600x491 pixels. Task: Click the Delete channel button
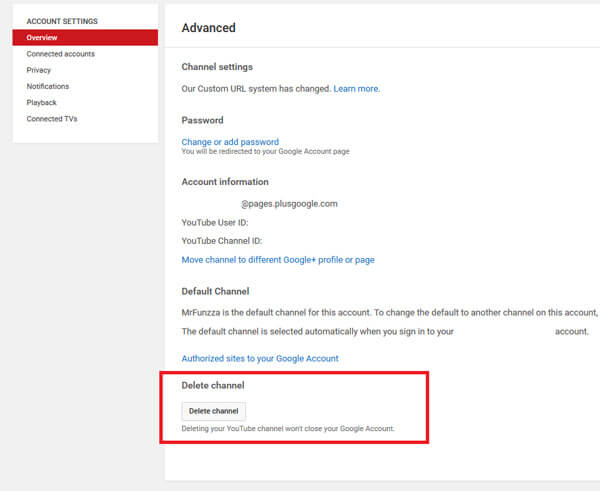click(x=214, y=411)
